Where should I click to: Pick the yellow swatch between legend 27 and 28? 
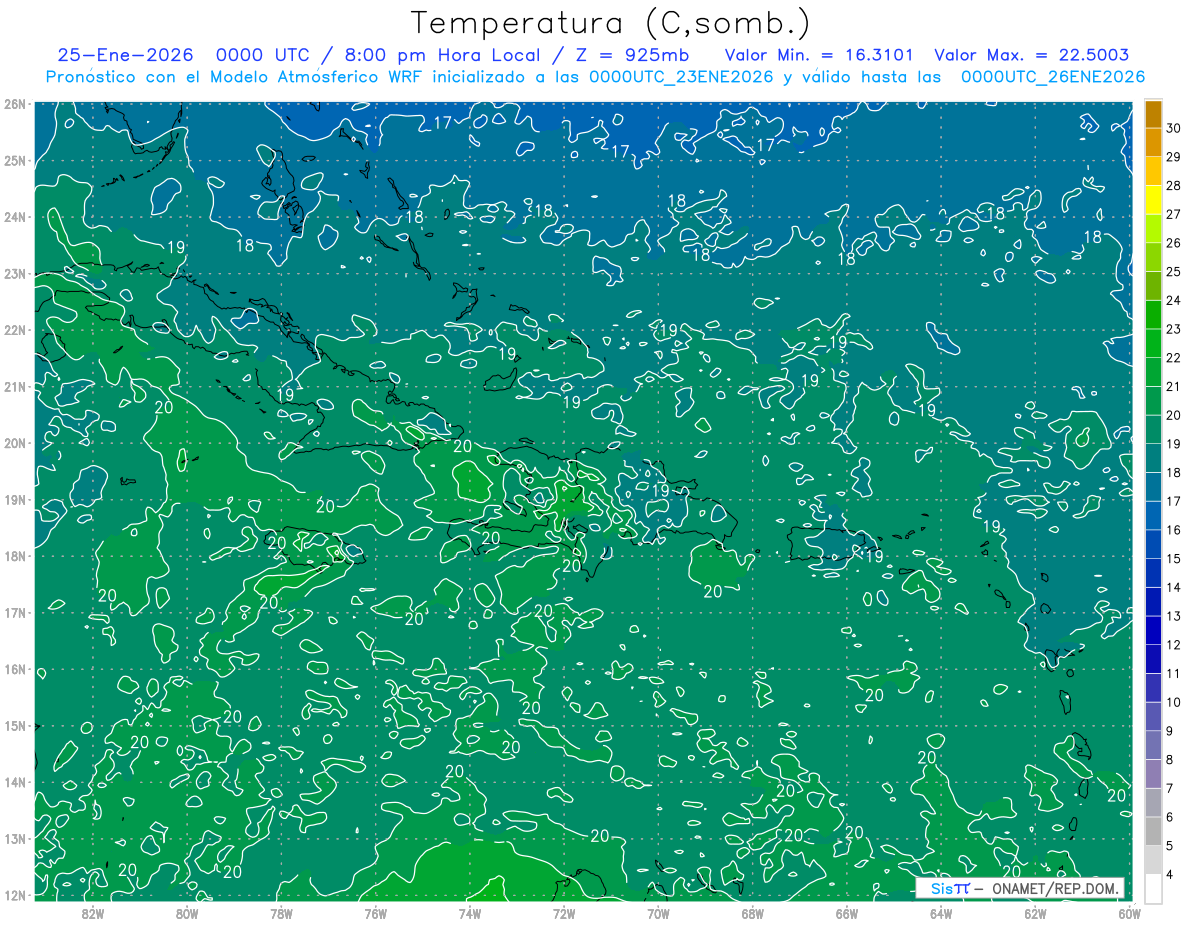point(1153,200)
